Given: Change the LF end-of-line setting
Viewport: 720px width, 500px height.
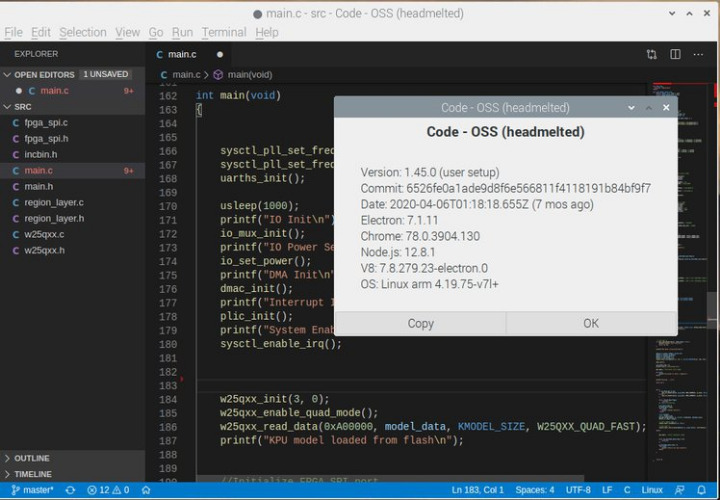Looking at the screenshot, I should pos(607,490).
